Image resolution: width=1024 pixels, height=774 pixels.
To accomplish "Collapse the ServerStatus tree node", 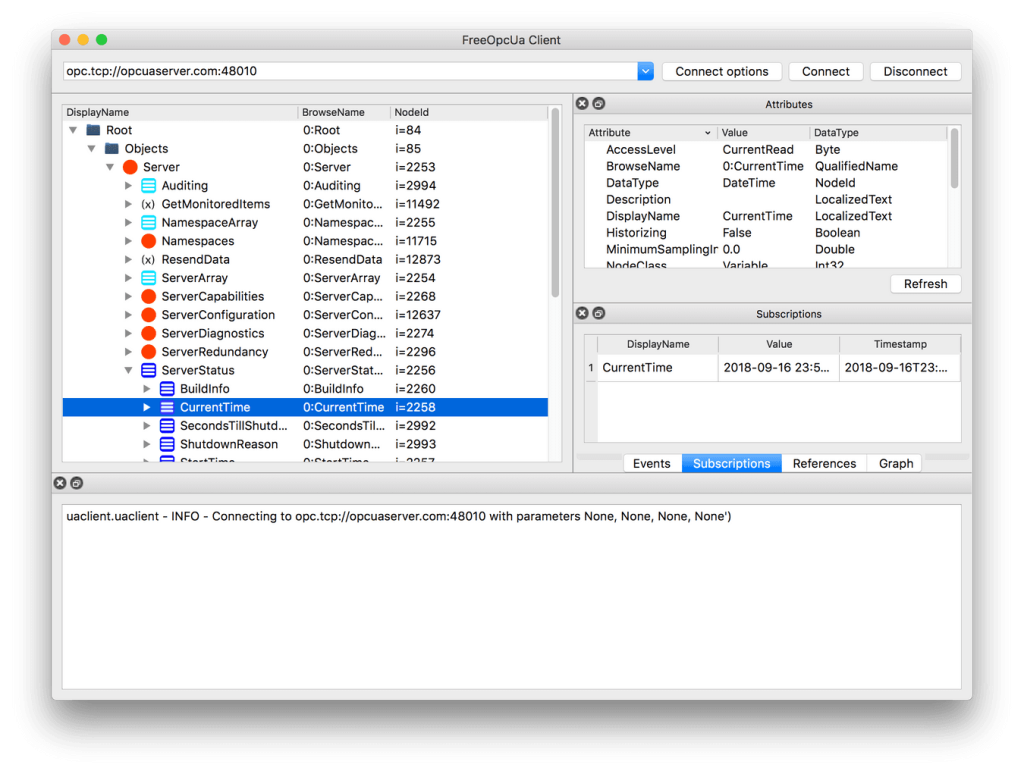I will coord(128,370).
